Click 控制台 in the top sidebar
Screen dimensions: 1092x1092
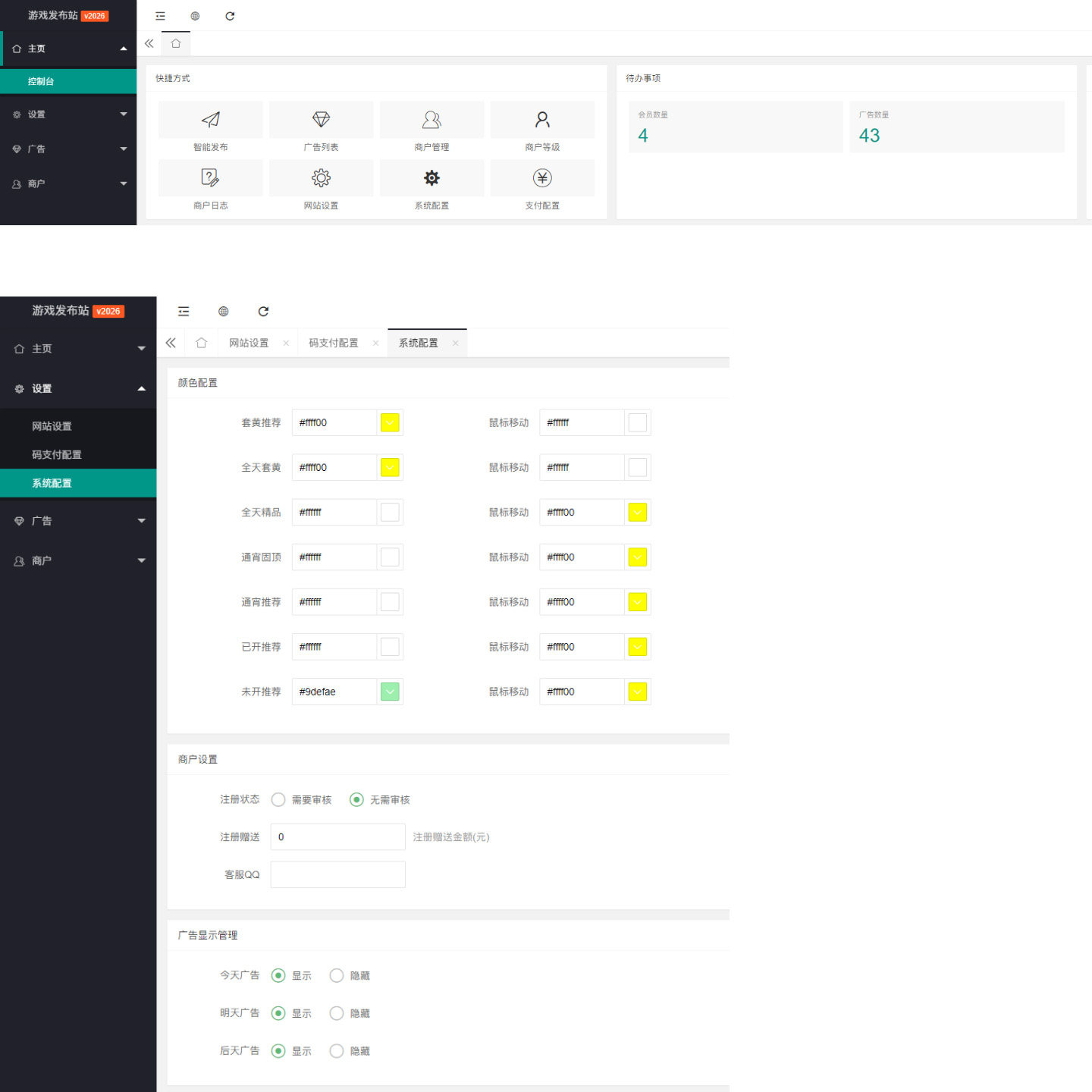tap(41, 81)
